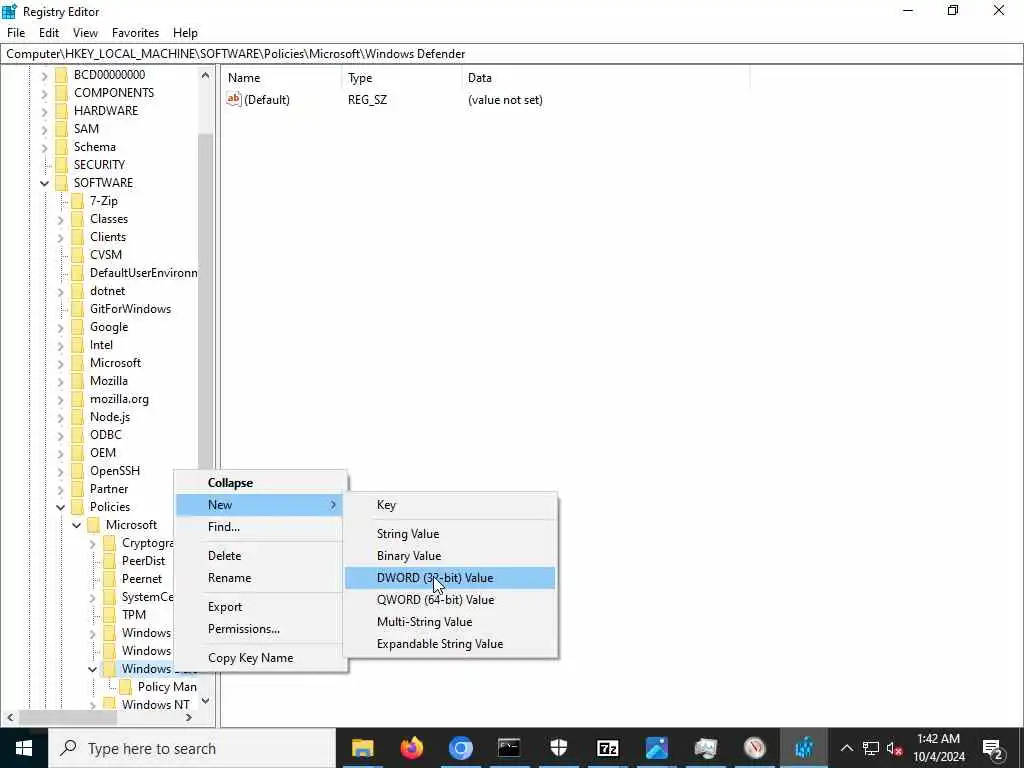Collapse the SOFTWARE tree node
The height and width of the screenshot is (768, 1024).
(44, 183)
